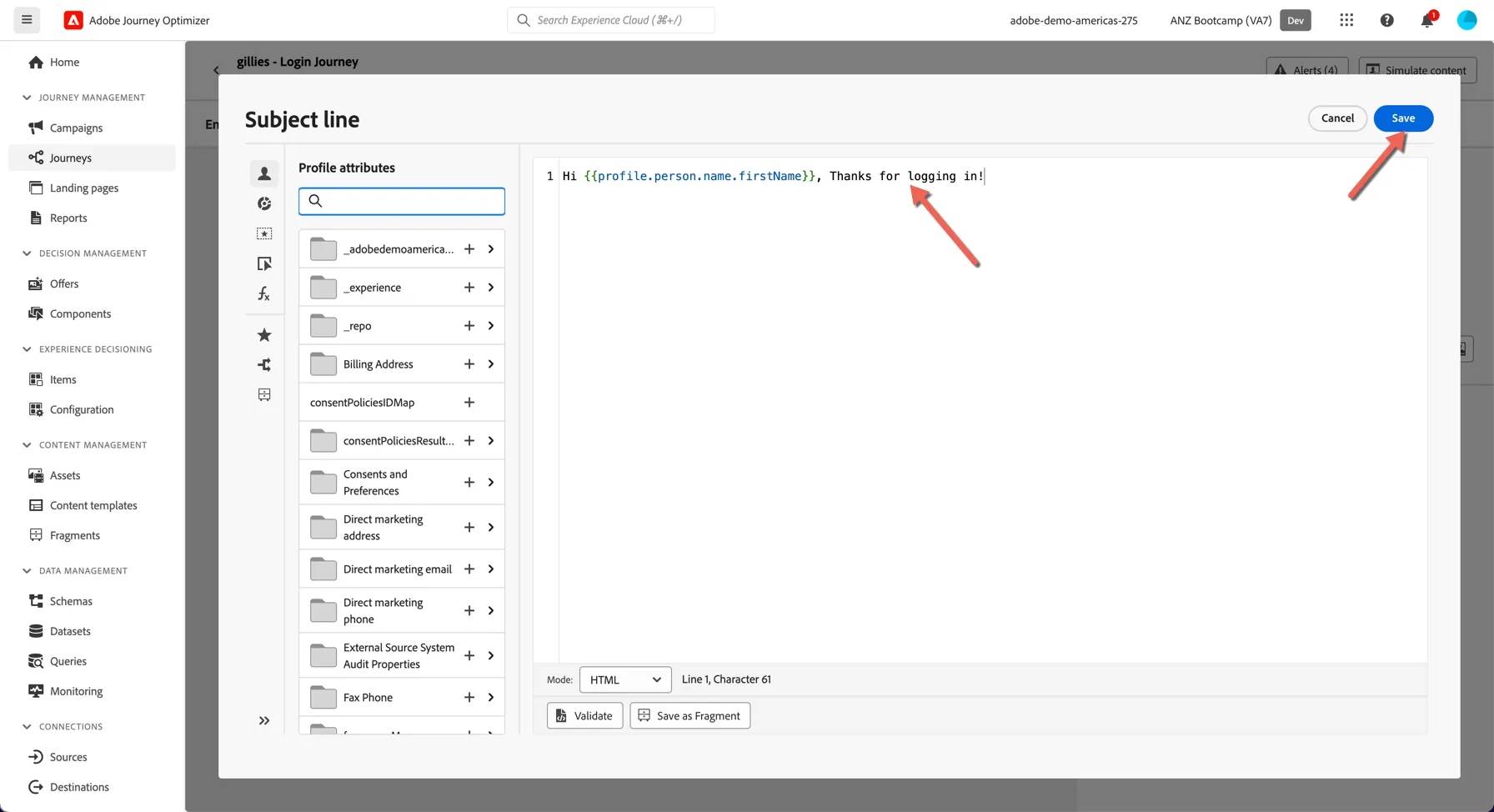Open the Audiences icon in expression rail
Viewport: 1494px width, 812px height.
[264, 203]
